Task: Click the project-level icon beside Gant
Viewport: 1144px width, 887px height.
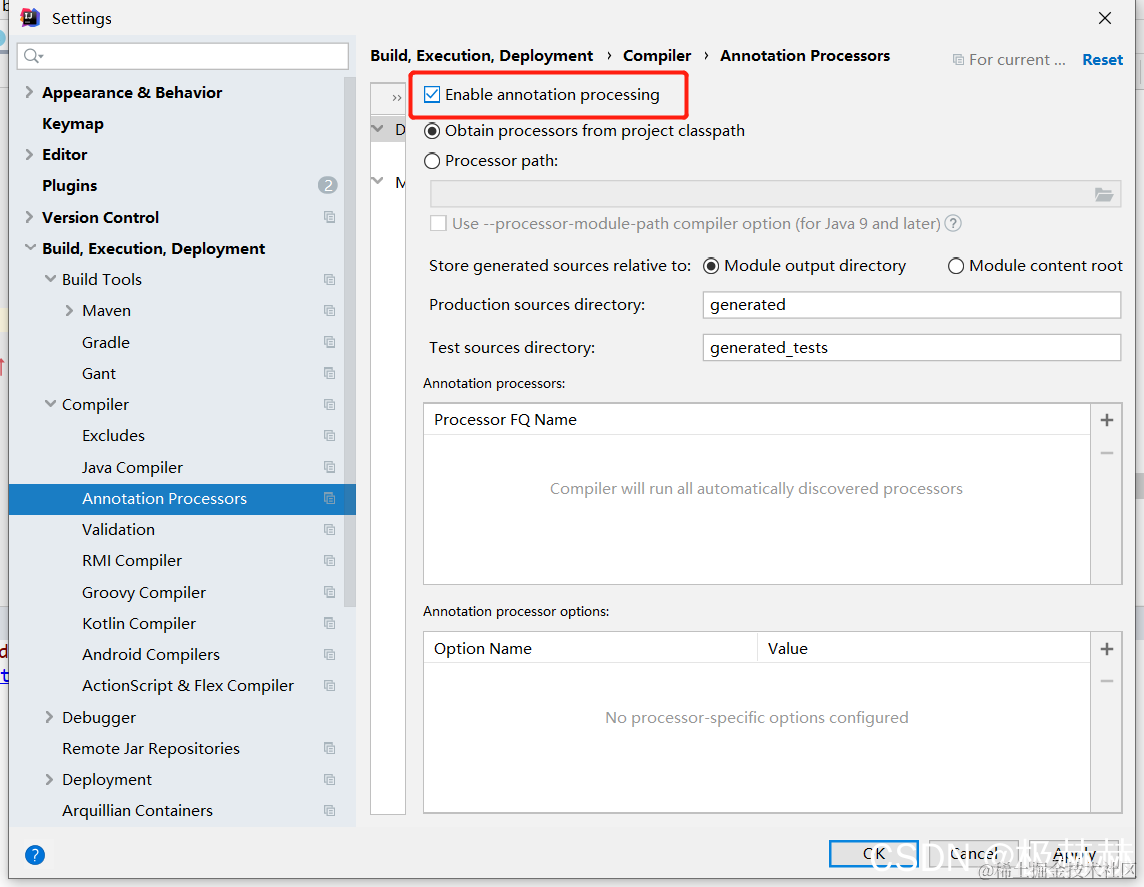Action: click(330, 373)
